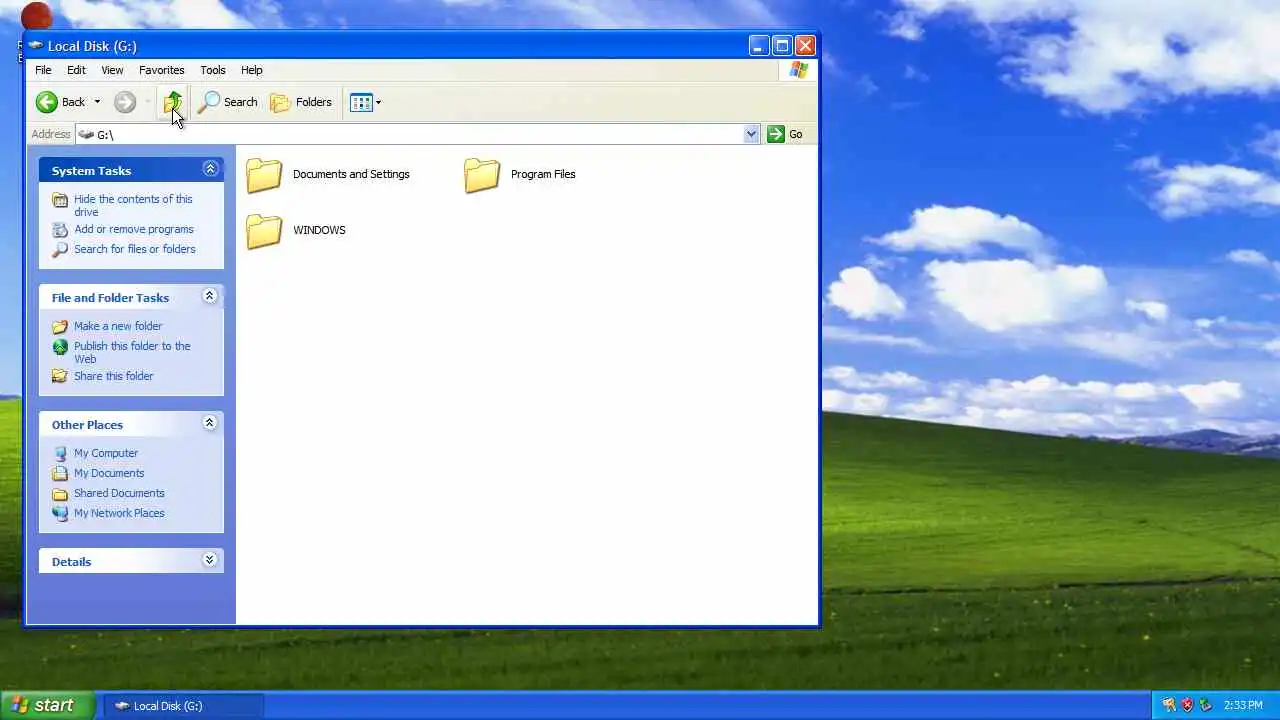Click the Make a new folder icon
The height and width of the screenshot is (720, 1280).
(60, 326)
